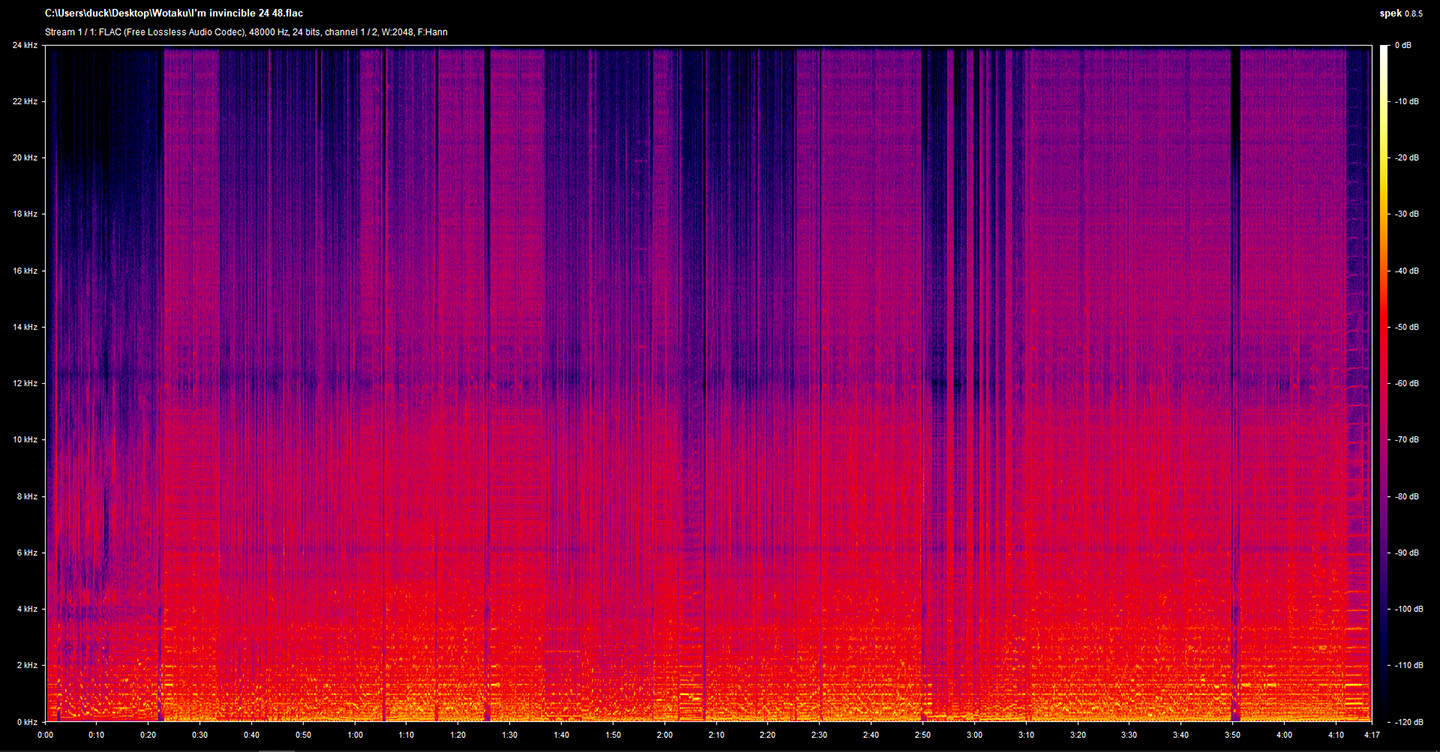Click the 24 kHz frequency axis label
This screenshot has width=1440, height=752.
click(24, 45)
